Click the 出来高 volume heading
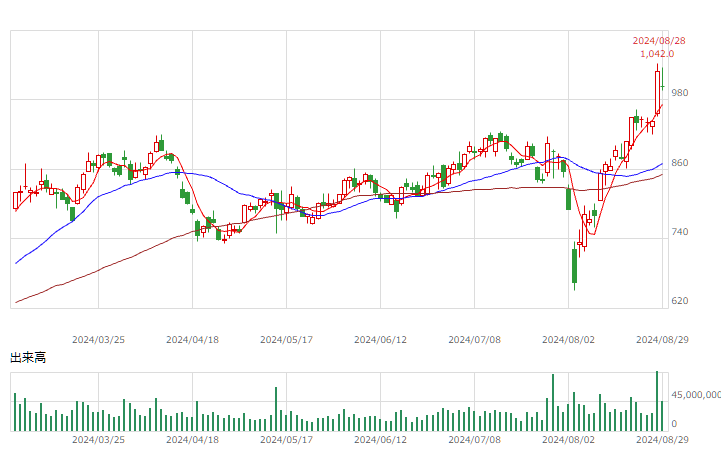This screenshot has width=721, height=457. pos(28,358)
